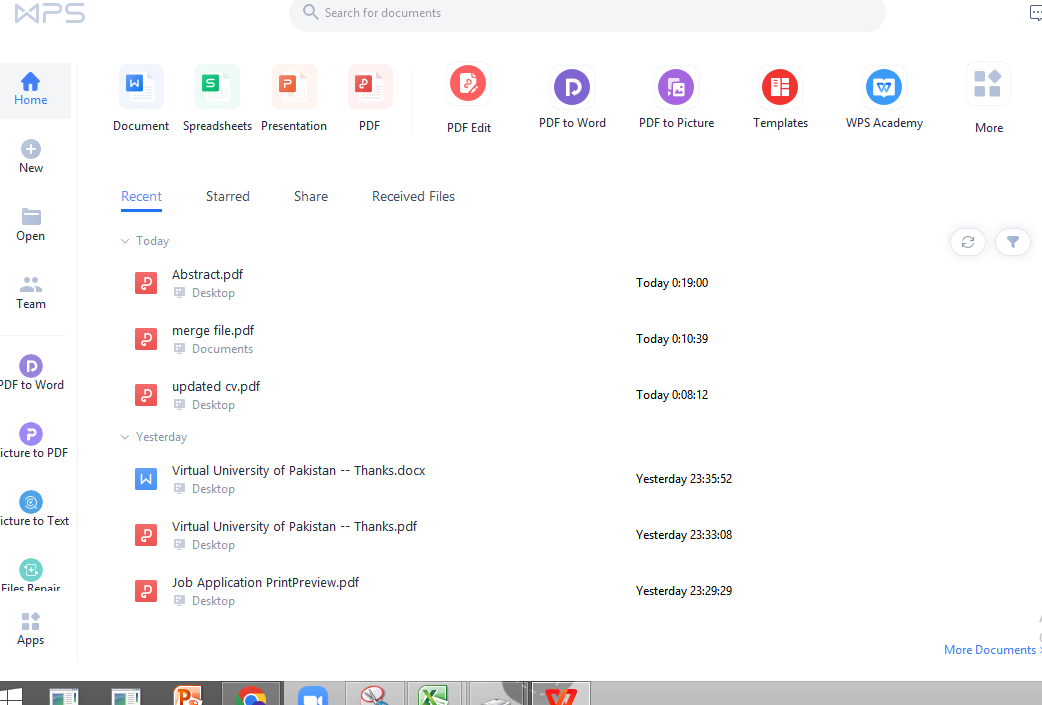Open the filter options for recent documents

click(1012, 241)
